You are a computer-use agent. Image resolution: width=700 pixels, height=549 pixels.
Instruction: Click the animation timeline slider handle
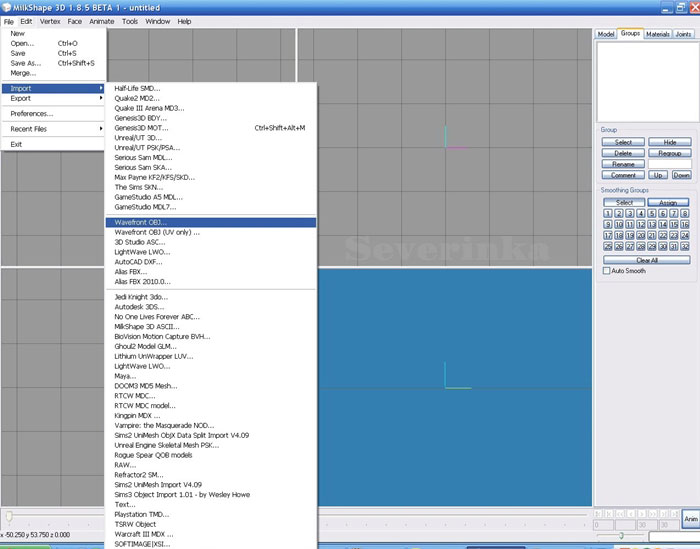click(x=10, y=516)
